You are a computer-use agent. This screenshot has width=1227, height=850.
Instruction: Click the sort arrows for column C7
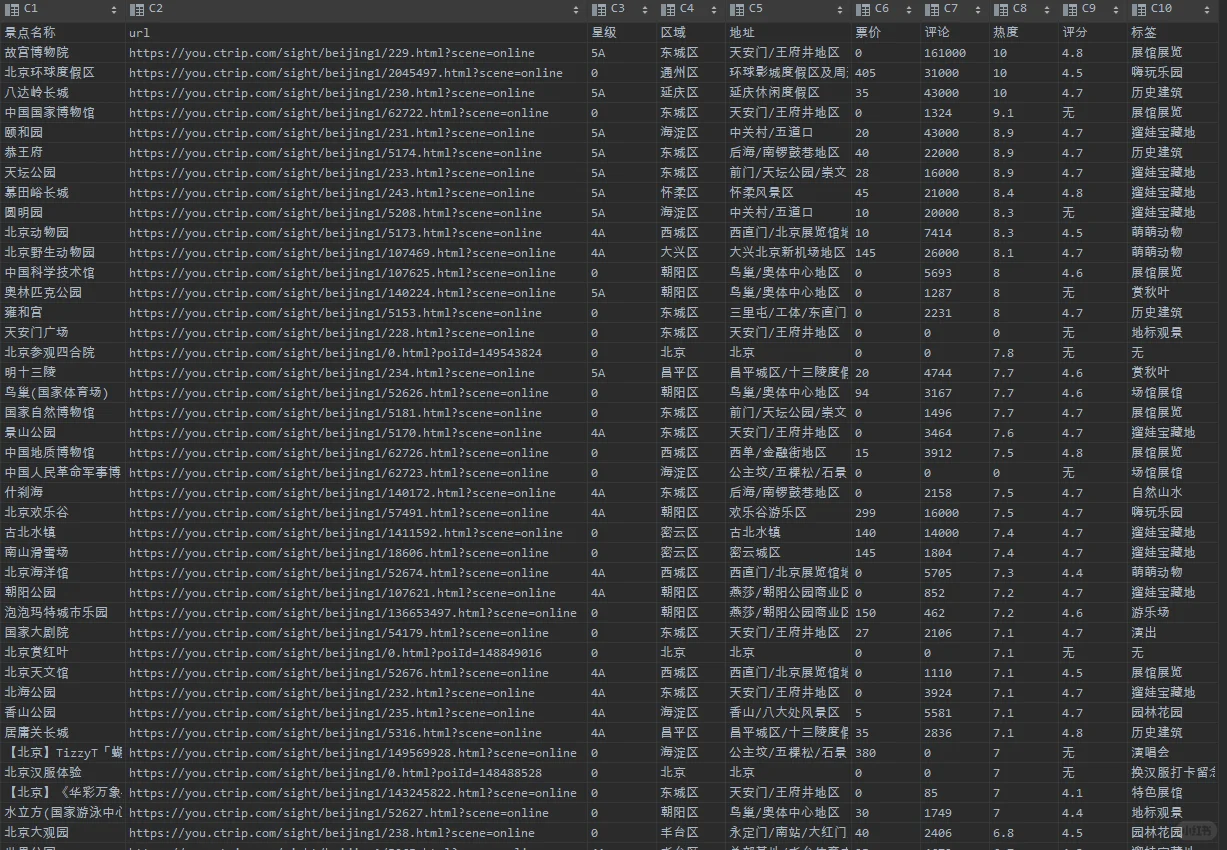[978, 10]
